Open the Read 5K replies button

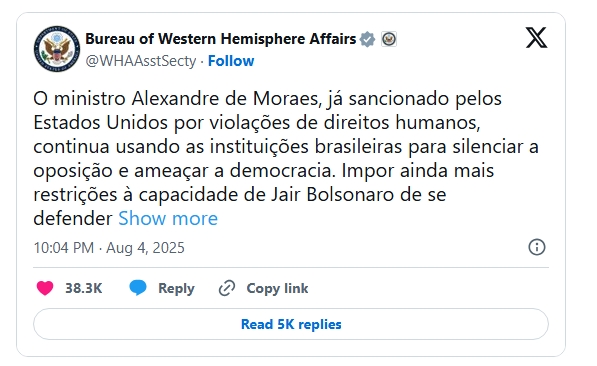point(291,324)
